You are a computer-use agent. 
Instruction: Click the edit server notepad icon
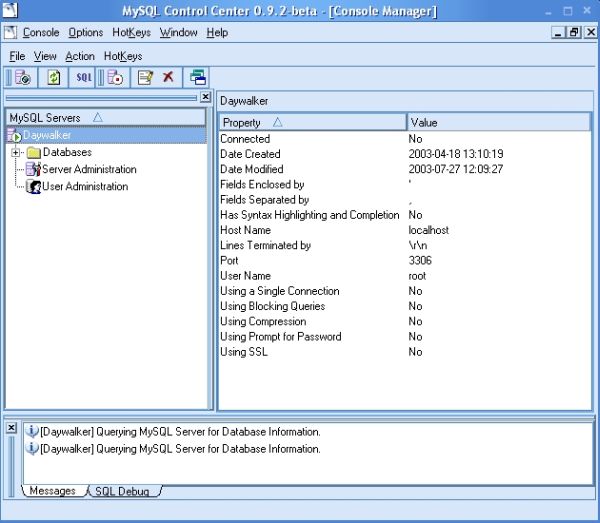(145, 77)
